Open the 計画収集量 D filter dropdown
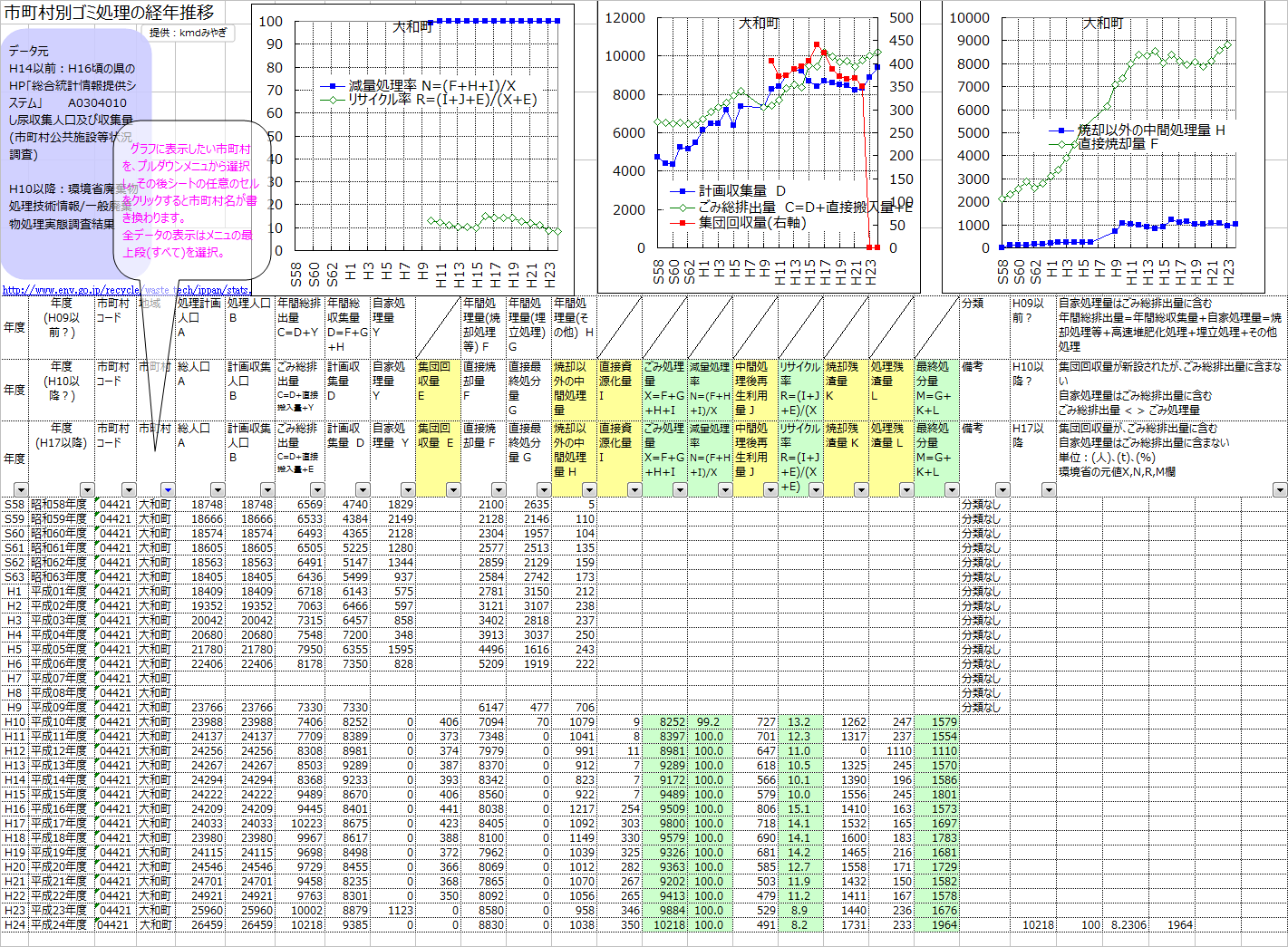The width and height of the screenshot is (1288, 947). [x=363, y=490]
